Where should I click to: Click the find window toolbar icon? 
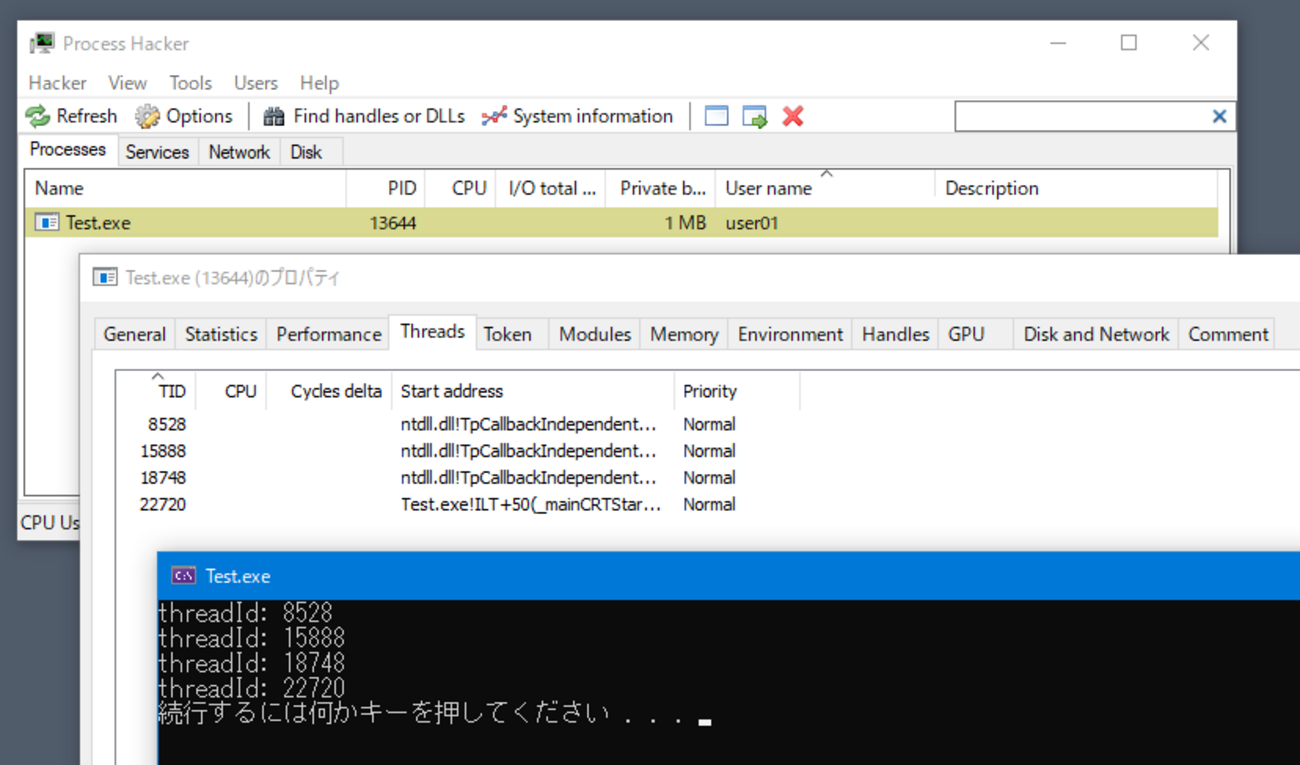tap(716, 116)
